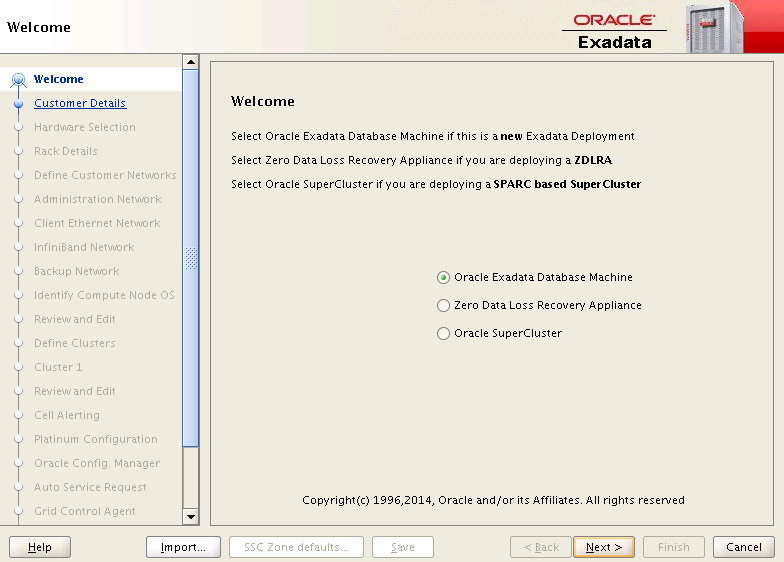Open the Customer Details step link

tap(80, 103)
